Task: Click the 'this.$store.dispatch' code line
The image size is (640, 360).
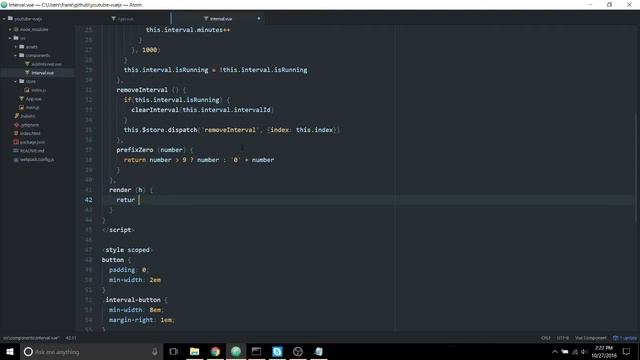Action: [x=232, y=130]
